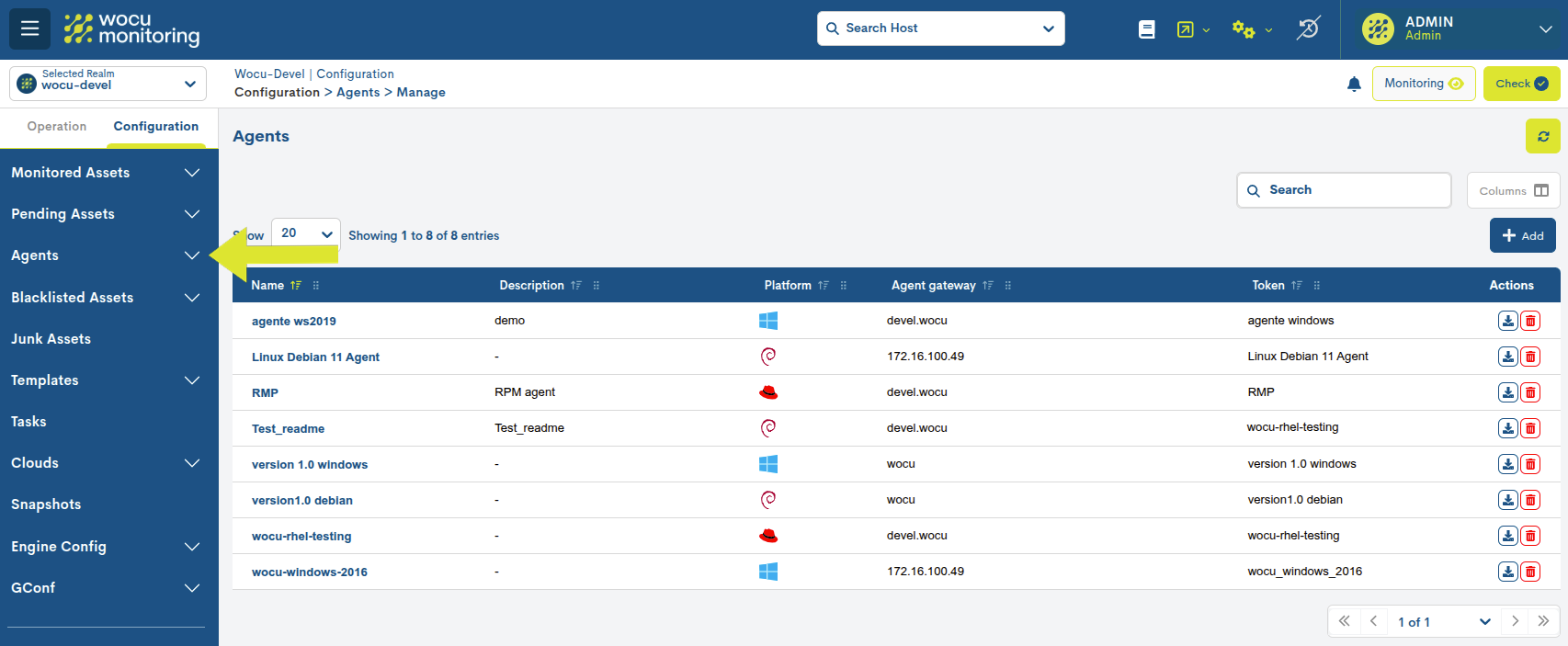1568x646 pixels.
Task: Refresh the Agents table
Action: [1542, 136]
